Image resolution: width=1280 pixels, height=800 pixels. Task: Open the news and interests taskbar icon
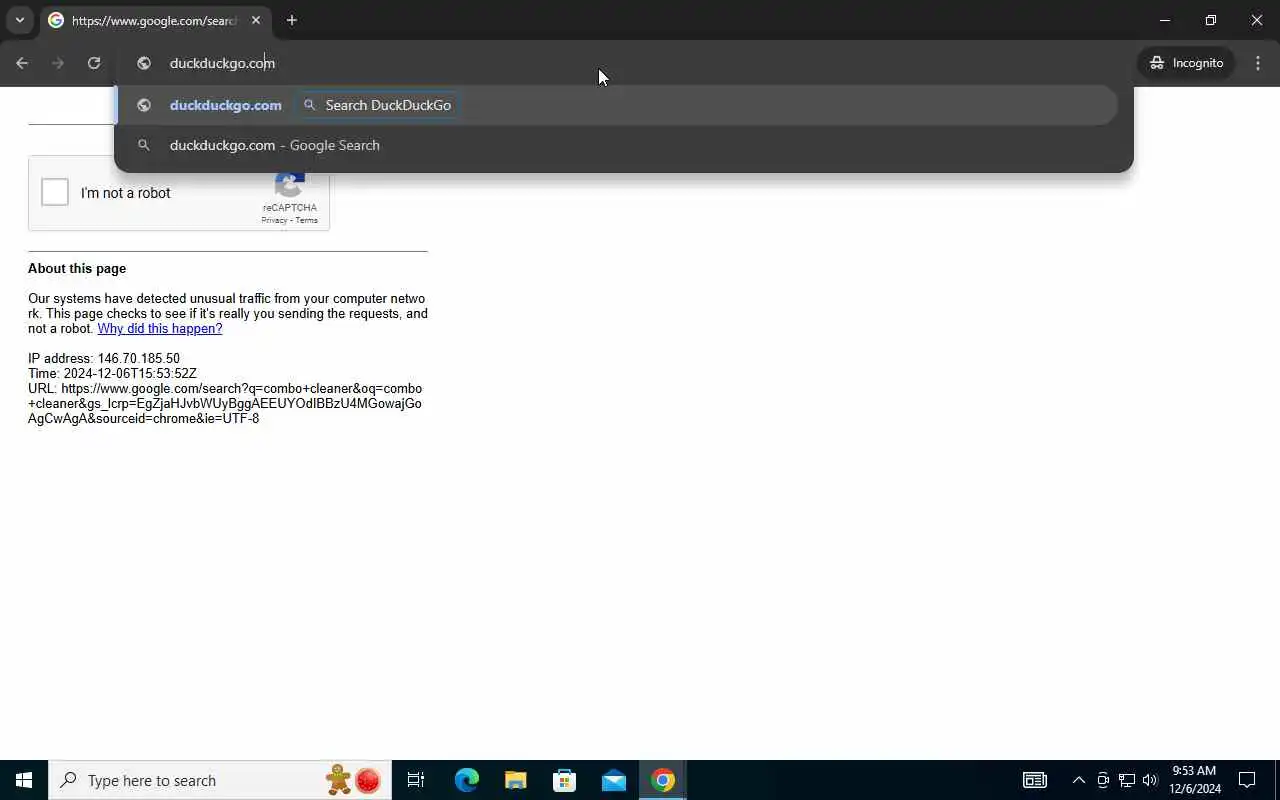point(1035,780)
